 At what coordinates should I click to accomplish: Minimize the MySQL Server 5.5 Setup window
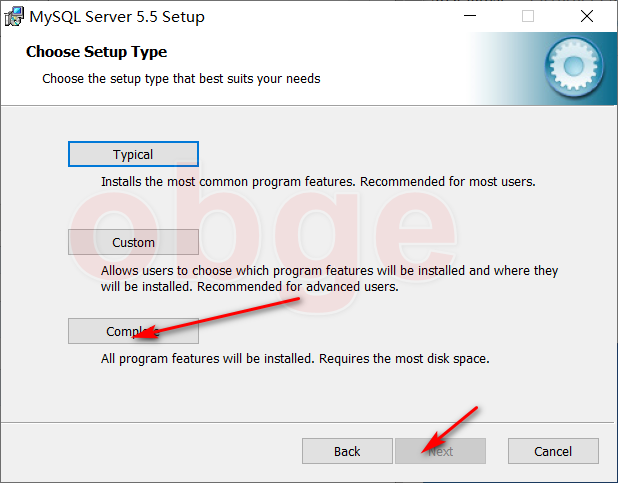[x=470, y=16]
